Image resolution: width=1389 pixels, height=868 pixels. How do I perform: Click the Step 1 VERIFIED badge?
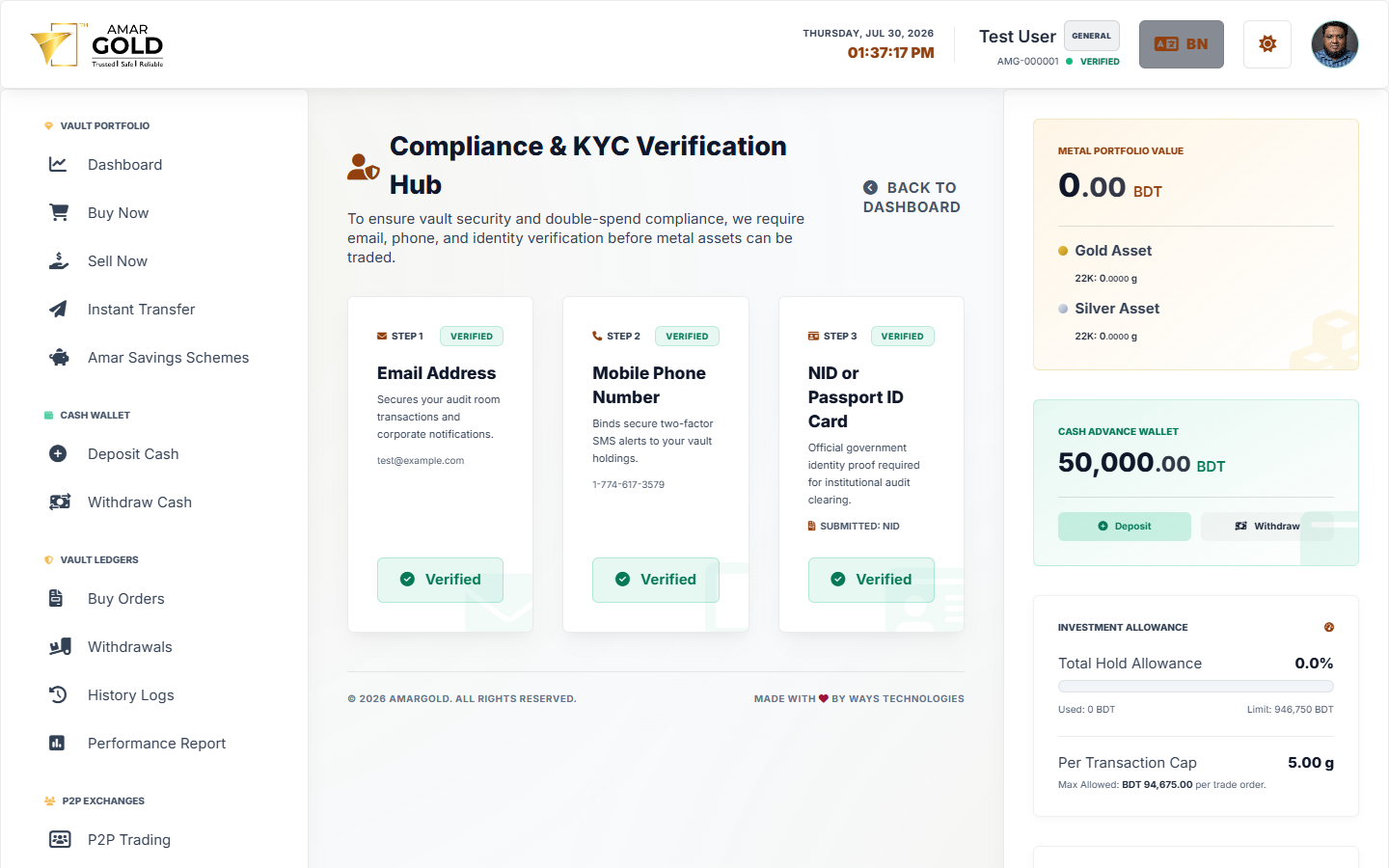pos(472,337)
